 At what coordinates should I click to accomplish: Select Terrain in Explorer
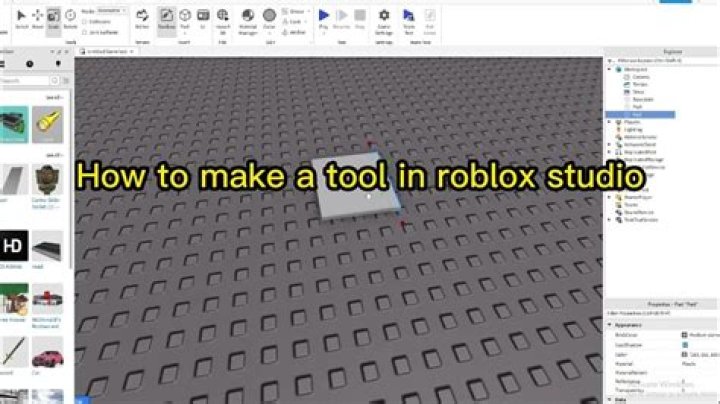pyautogui.click(x=640, y=84)
